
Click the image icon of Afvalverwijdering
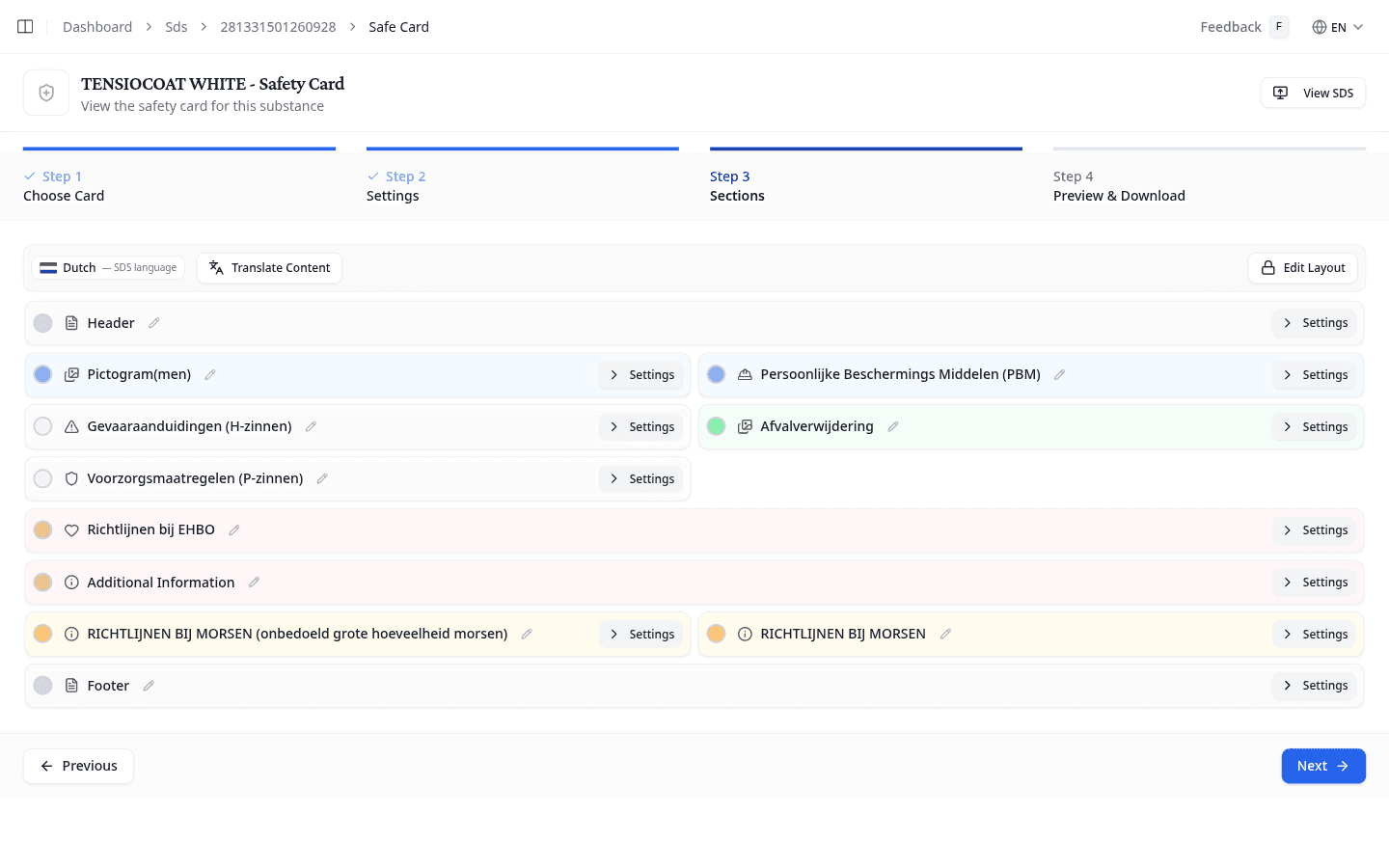click(745, 426)
